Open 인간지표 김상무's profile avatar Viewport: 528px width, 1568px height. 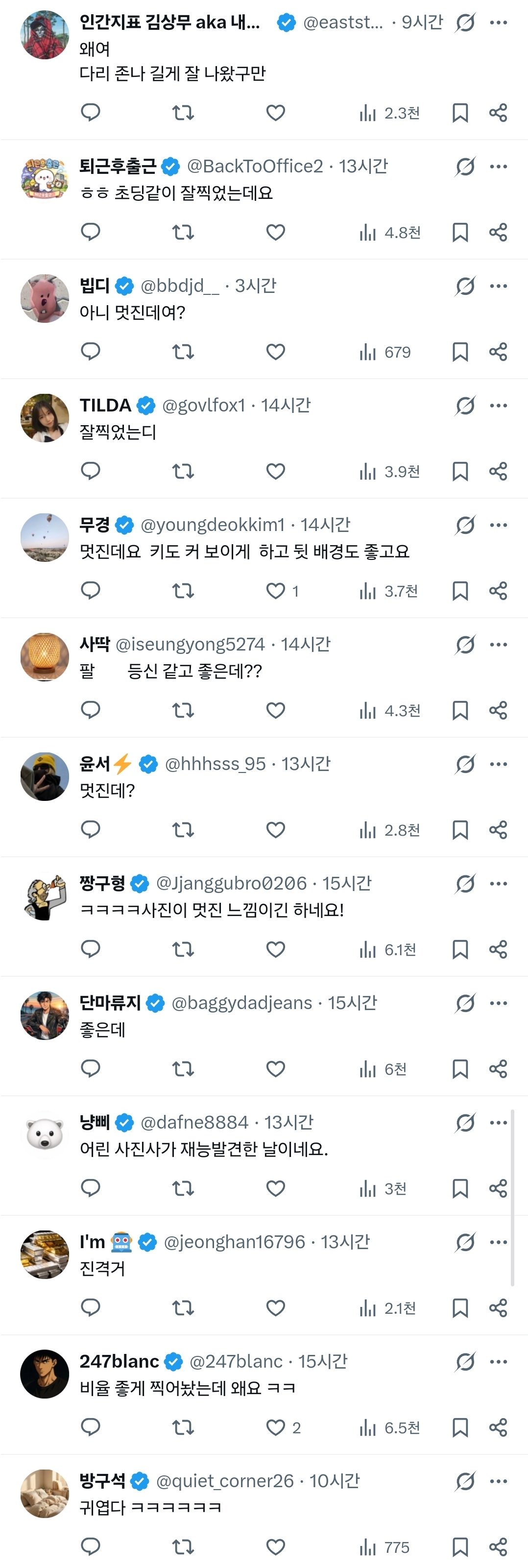tap(45, 35)
